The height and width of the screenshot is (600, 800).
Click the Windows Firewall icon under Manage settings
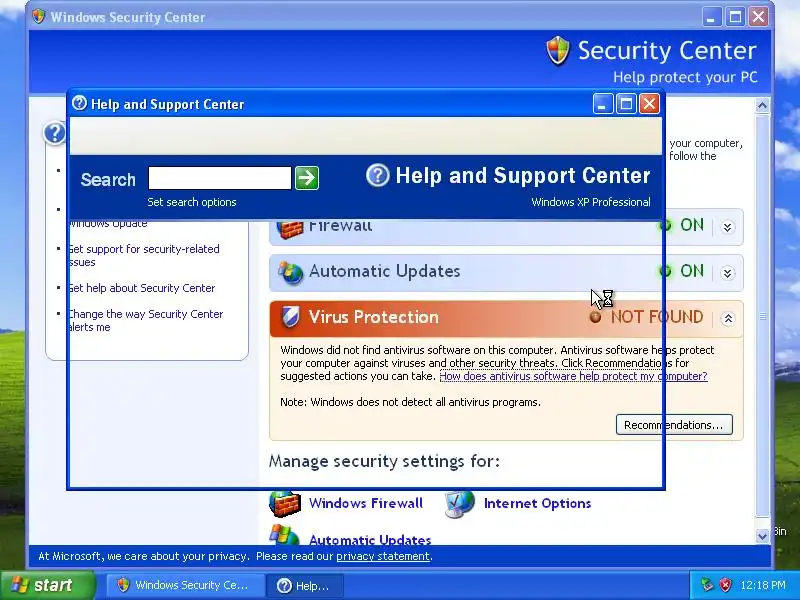click(x=285, y=504)
